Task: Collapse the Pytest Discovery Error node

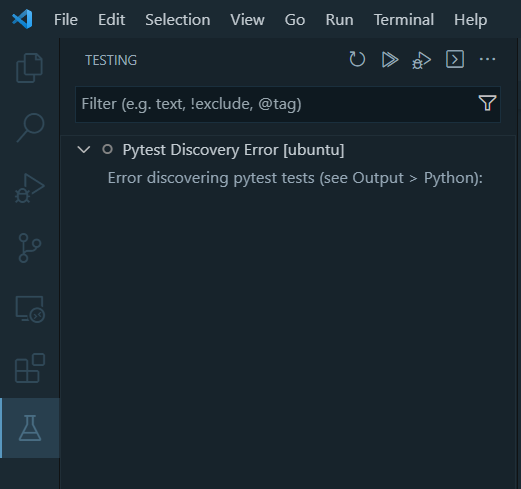Action: 84,149
